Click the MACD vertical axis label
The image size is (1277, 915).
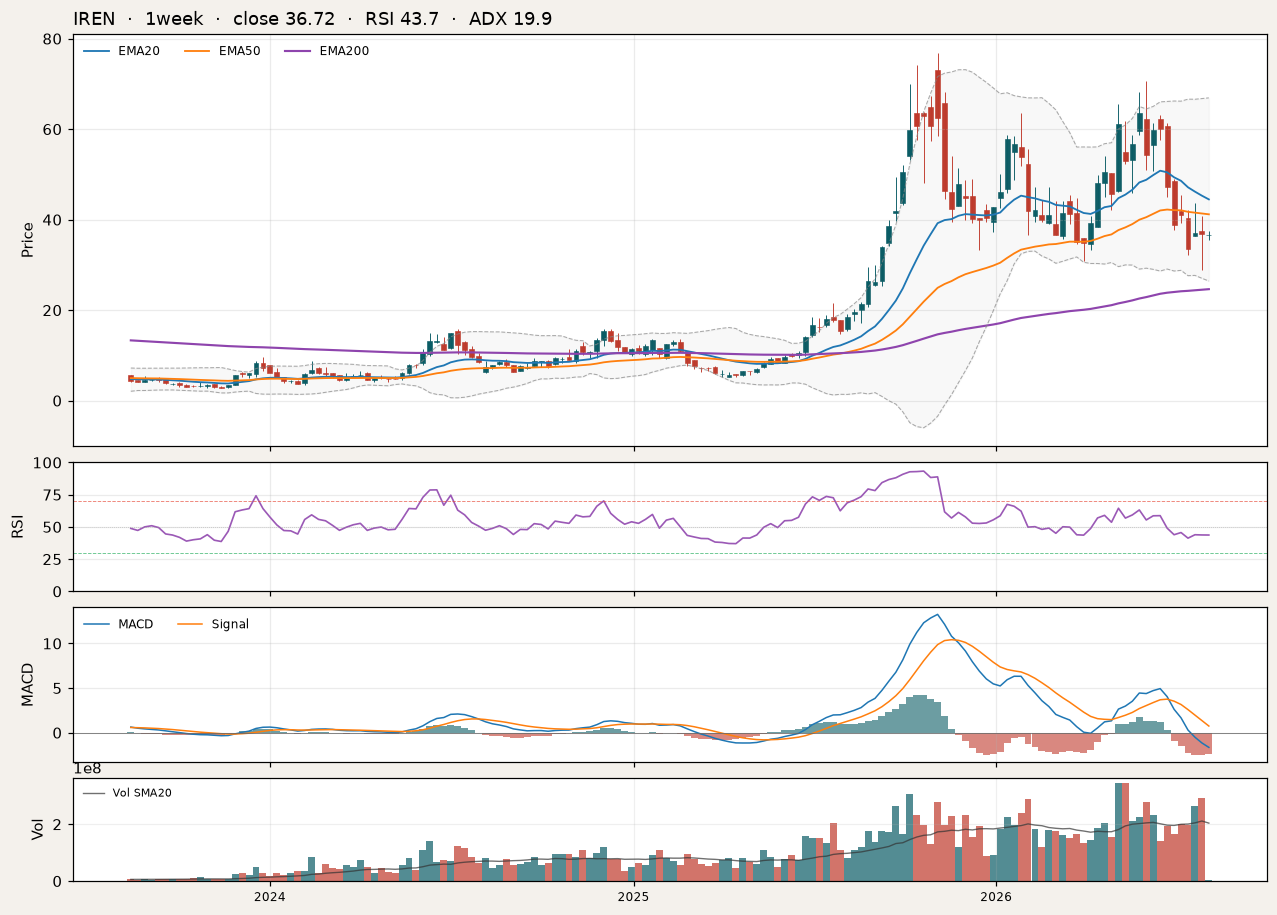tap(28, 684)
